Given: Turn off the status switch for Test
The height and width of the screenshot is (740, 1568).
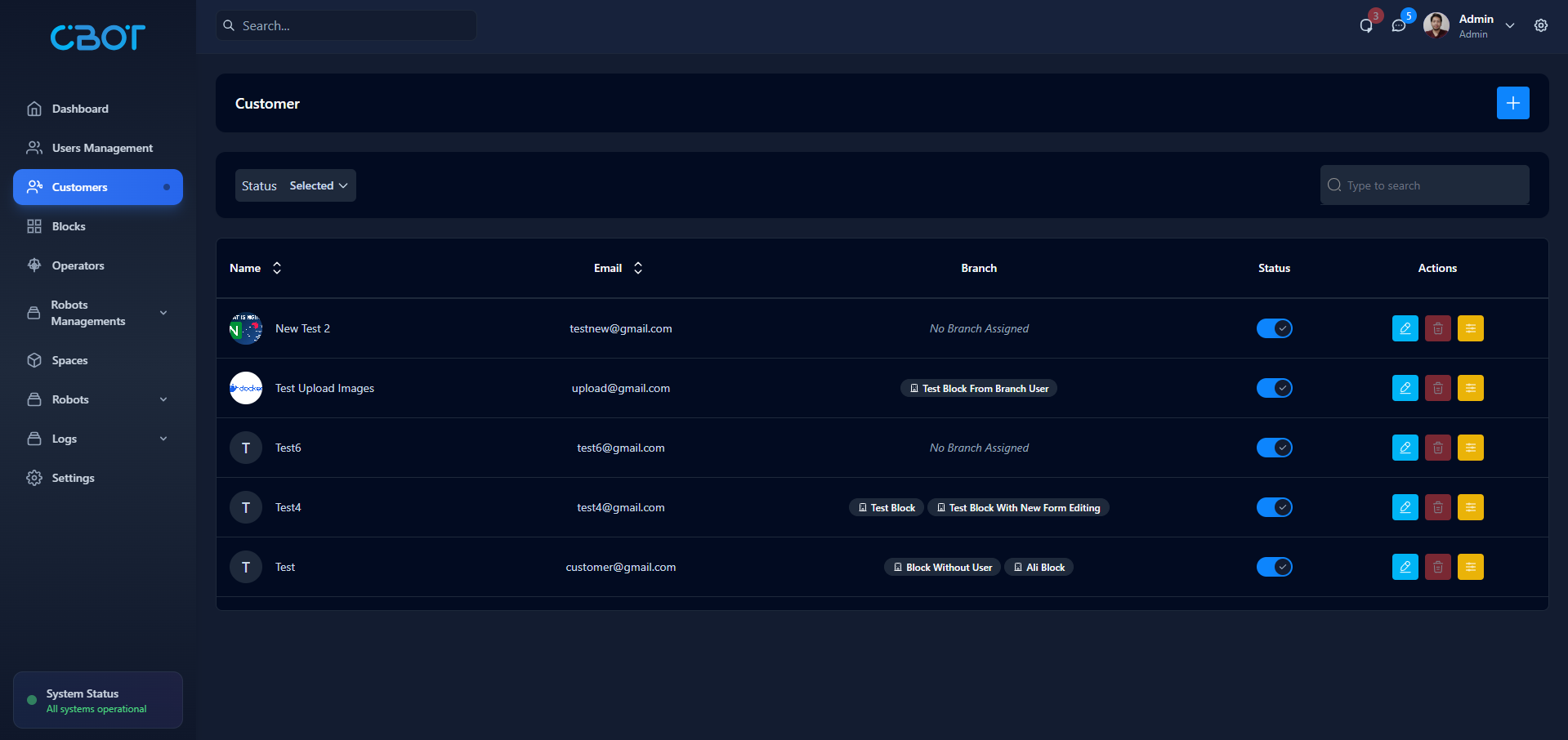Looking at the screenshot, I should coord(1274,567).
